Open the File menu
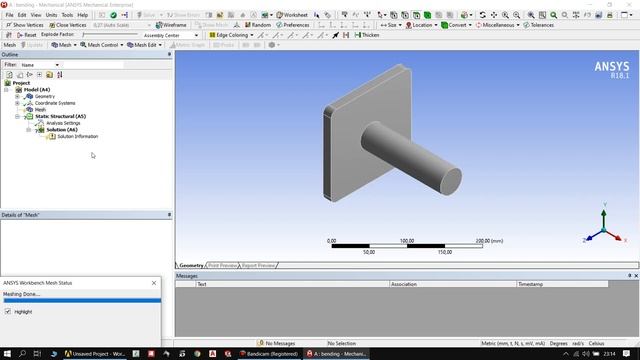This screenshot has width=640, height=360. pyautogui.click(x=9, y=15)
